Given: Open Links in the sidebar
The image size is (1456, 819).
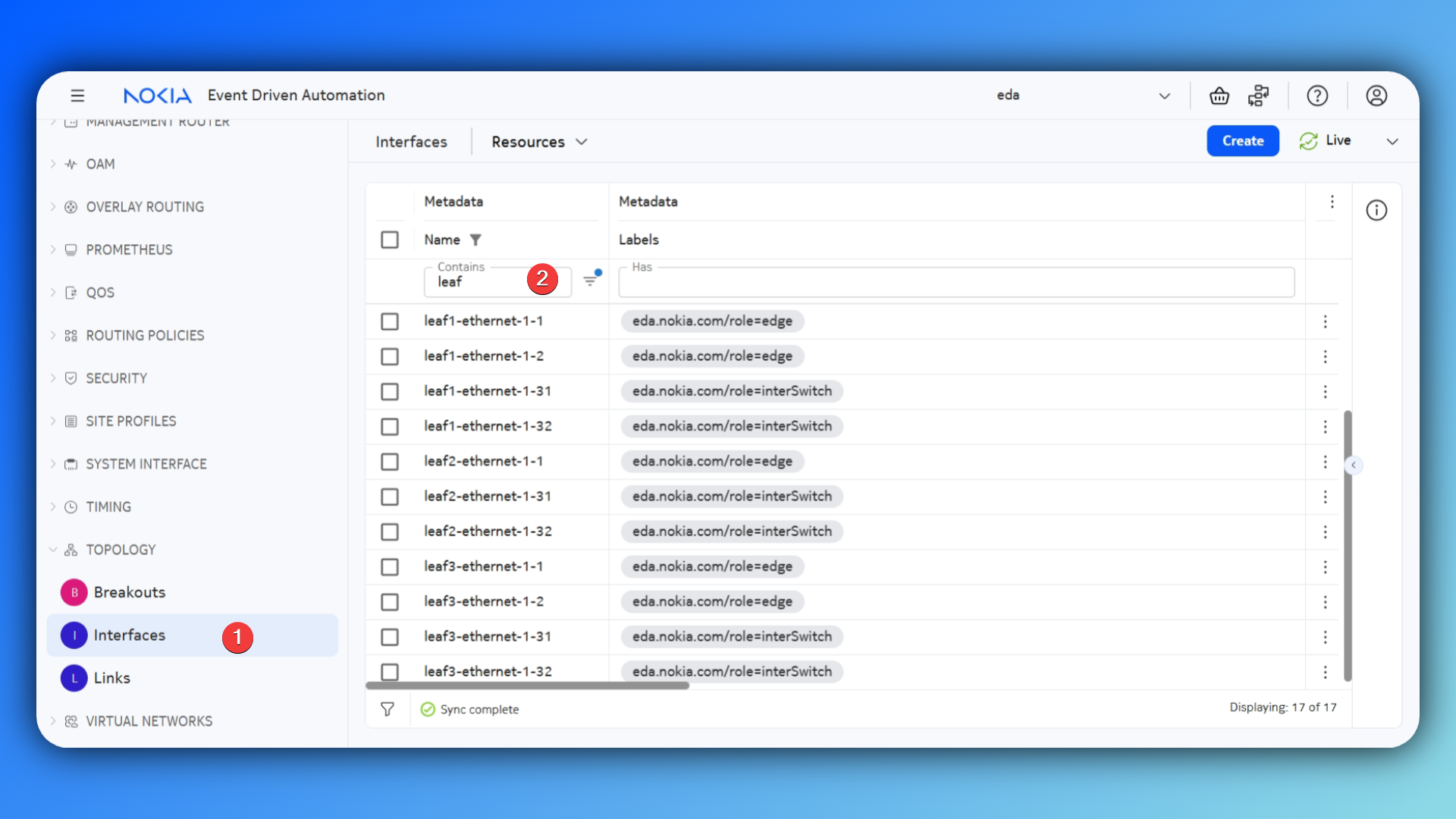Looking at the screenshot, I should [112, 678].
